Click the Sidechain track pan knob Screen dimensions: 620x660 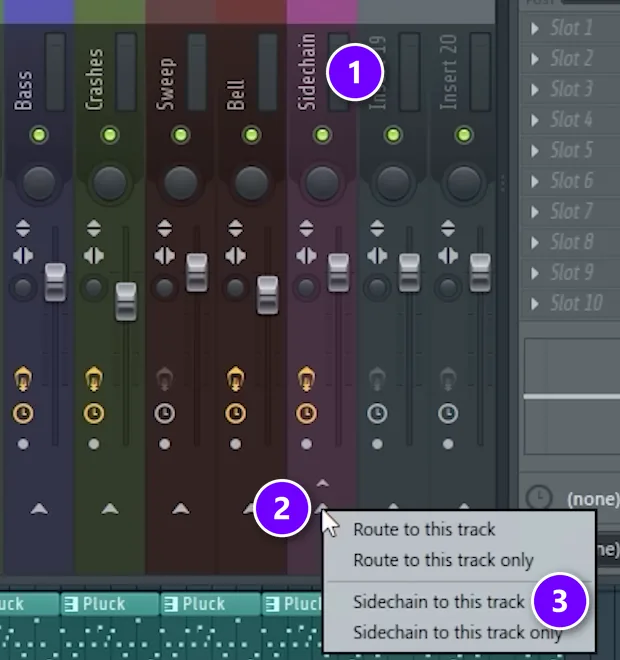coord(322,183)
